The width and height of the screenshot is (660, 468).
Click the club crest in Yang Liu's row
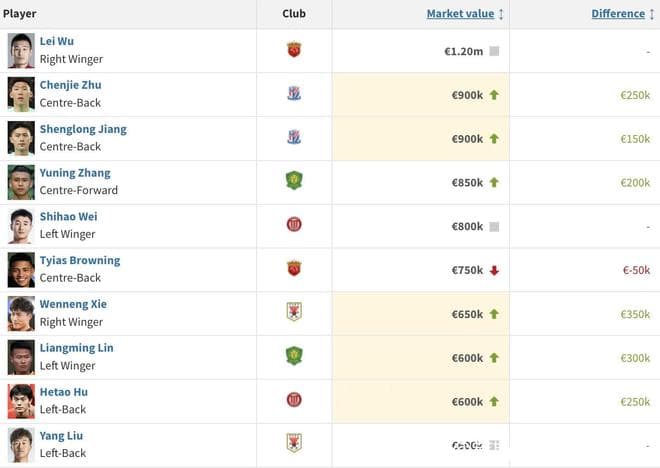(x=294, y=443)
